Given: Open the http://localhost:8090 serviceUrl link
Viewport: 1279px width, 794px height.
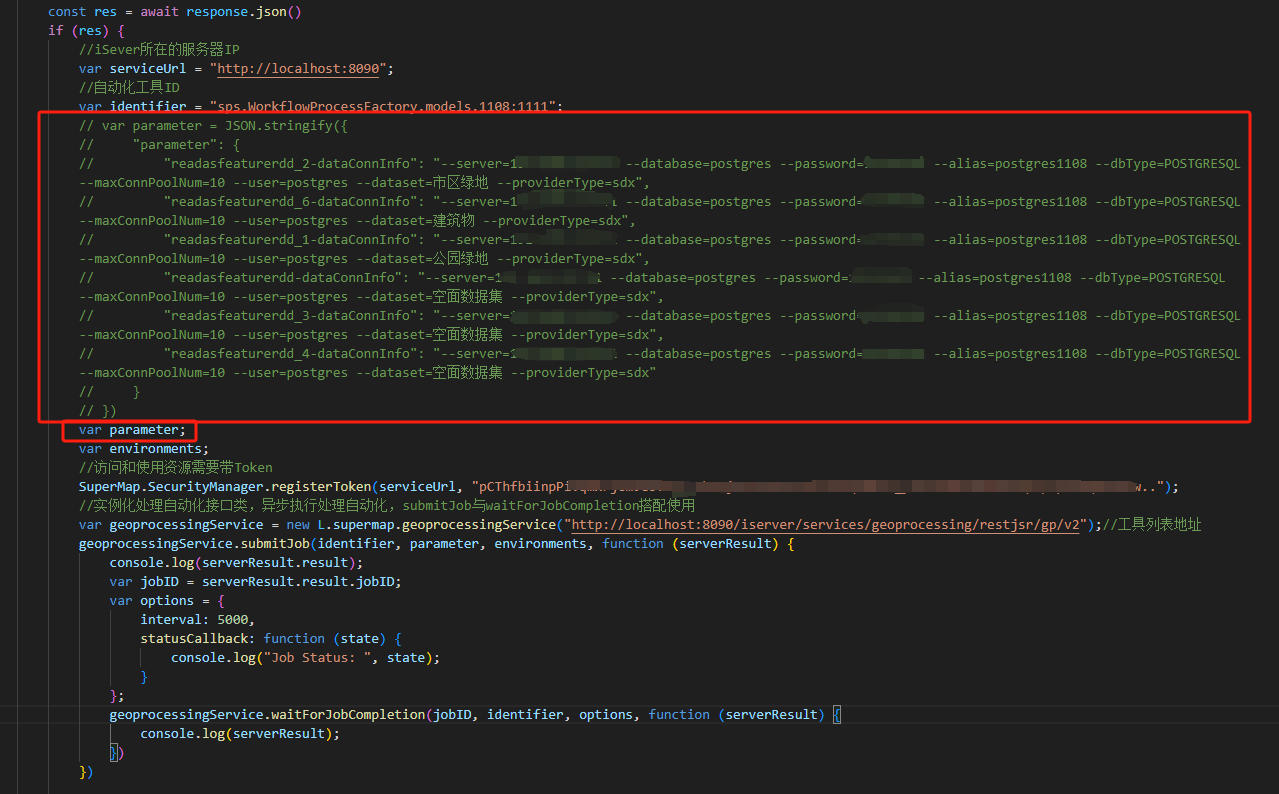Looking at the screenshot, I should click(298, 69).
